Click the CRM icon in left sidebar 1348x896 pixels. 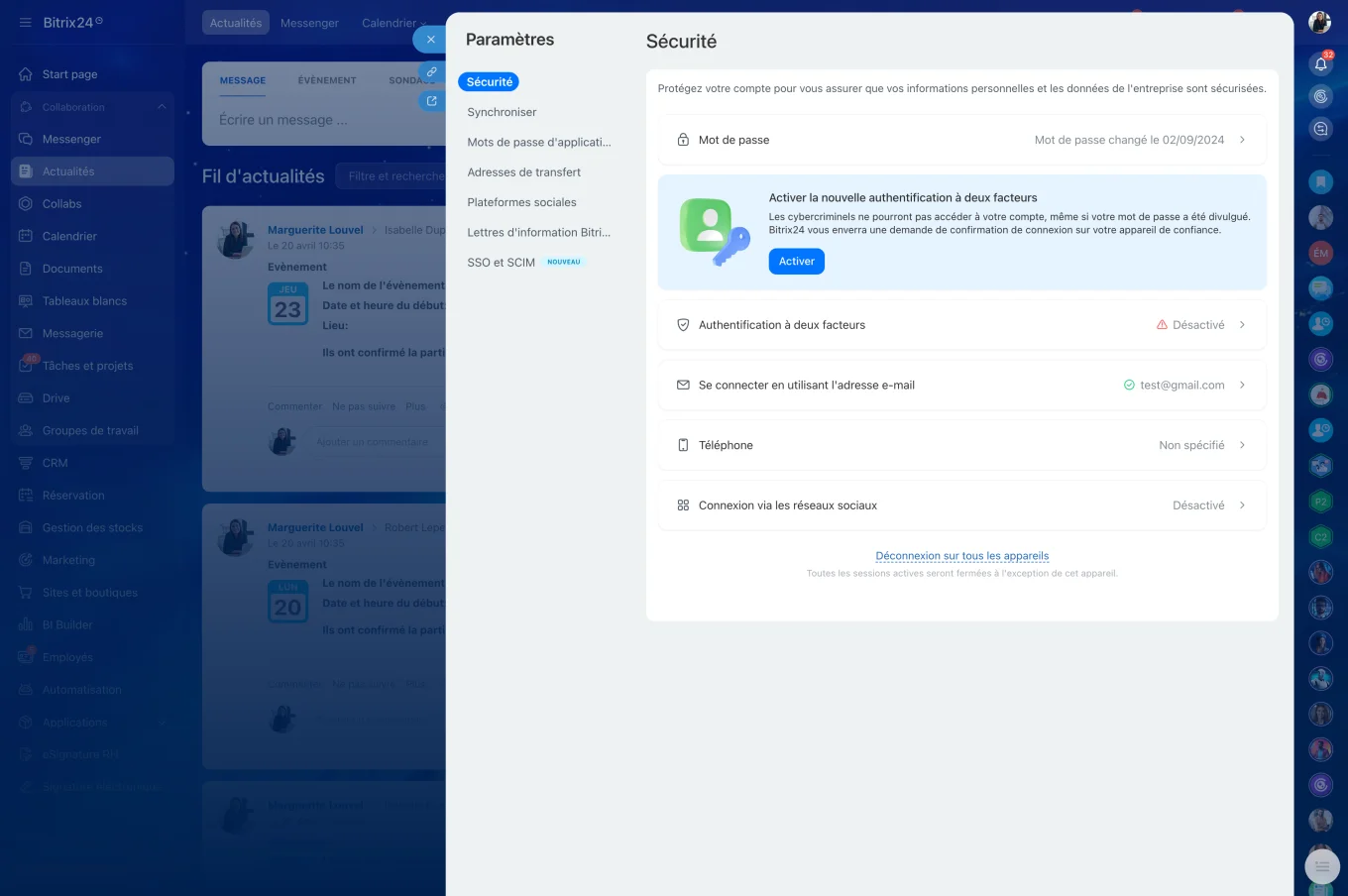click(26, 463)
